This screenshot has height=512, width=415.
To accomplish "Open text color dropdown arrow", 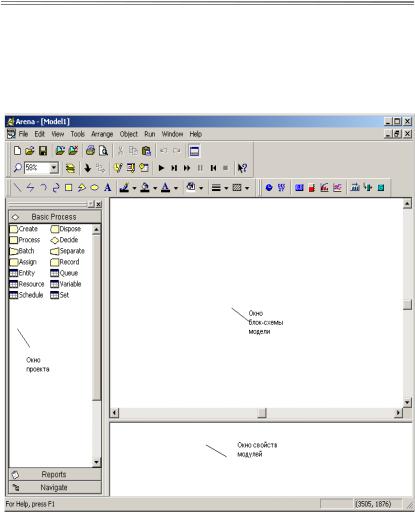I will (x=176, y=188).
